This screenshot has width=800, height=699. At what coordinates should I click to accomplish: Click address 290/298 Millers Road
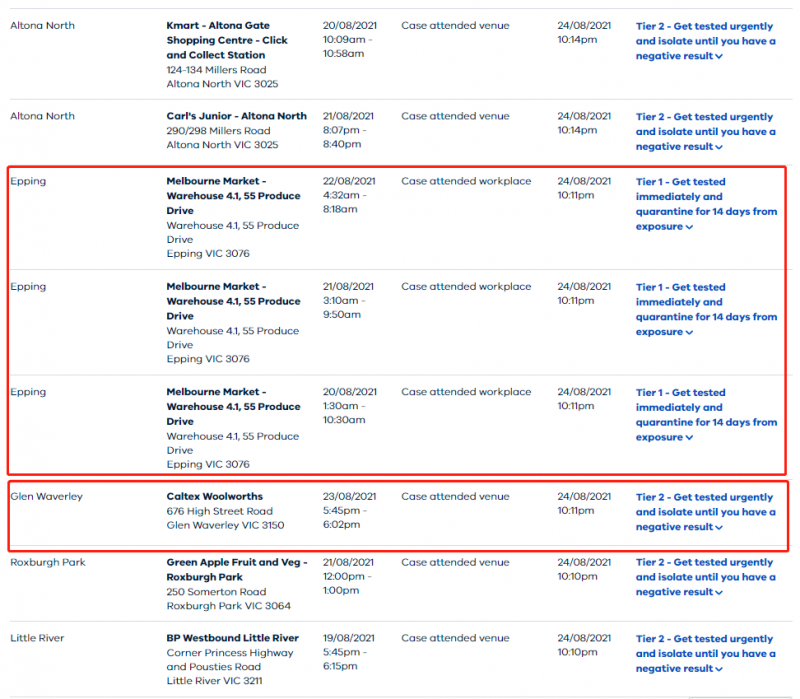coord(218,131)
